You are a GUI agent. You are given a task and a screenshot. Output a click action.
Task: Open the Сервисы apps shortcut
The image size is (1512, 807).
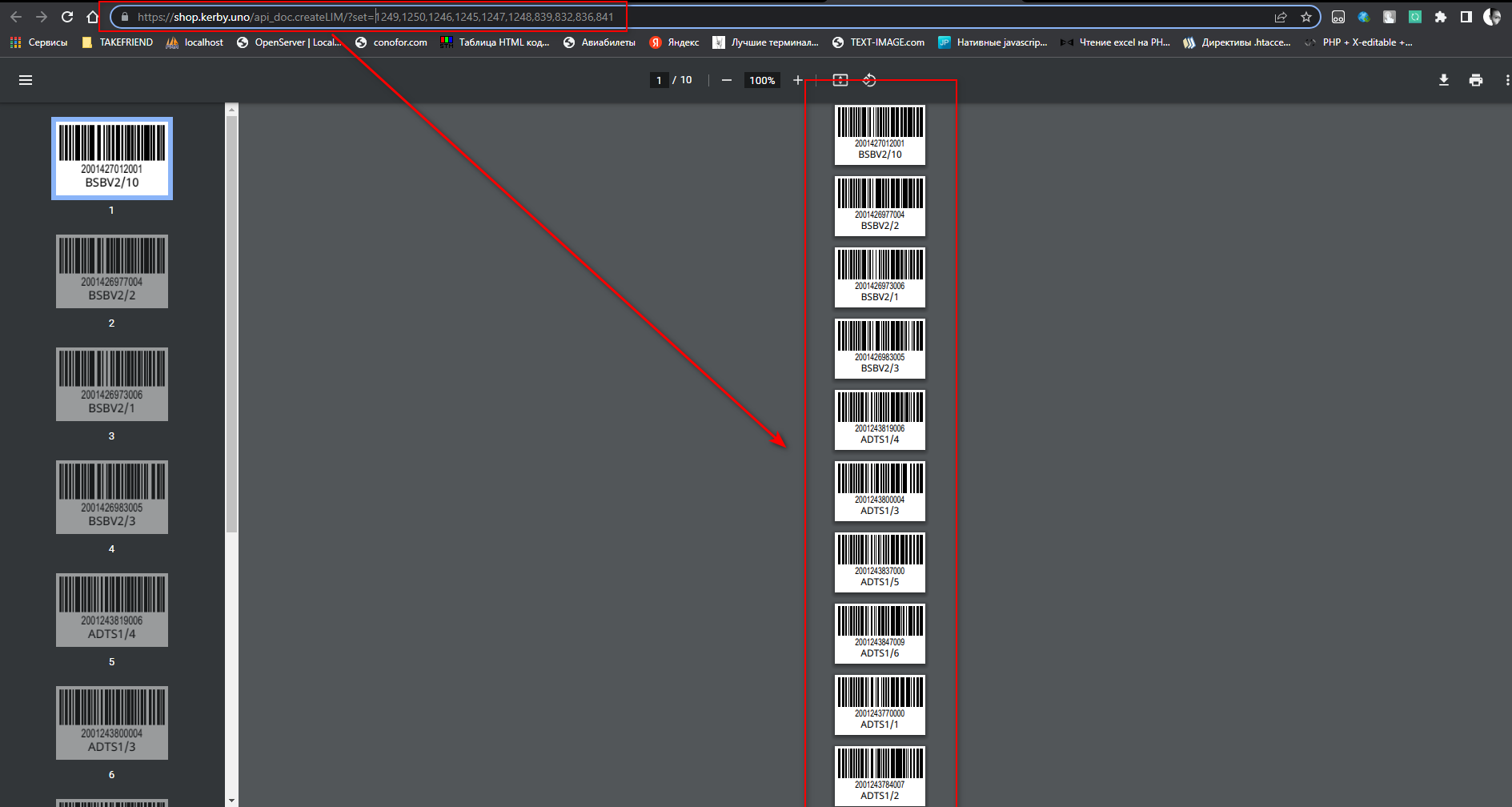click(39, 42)
